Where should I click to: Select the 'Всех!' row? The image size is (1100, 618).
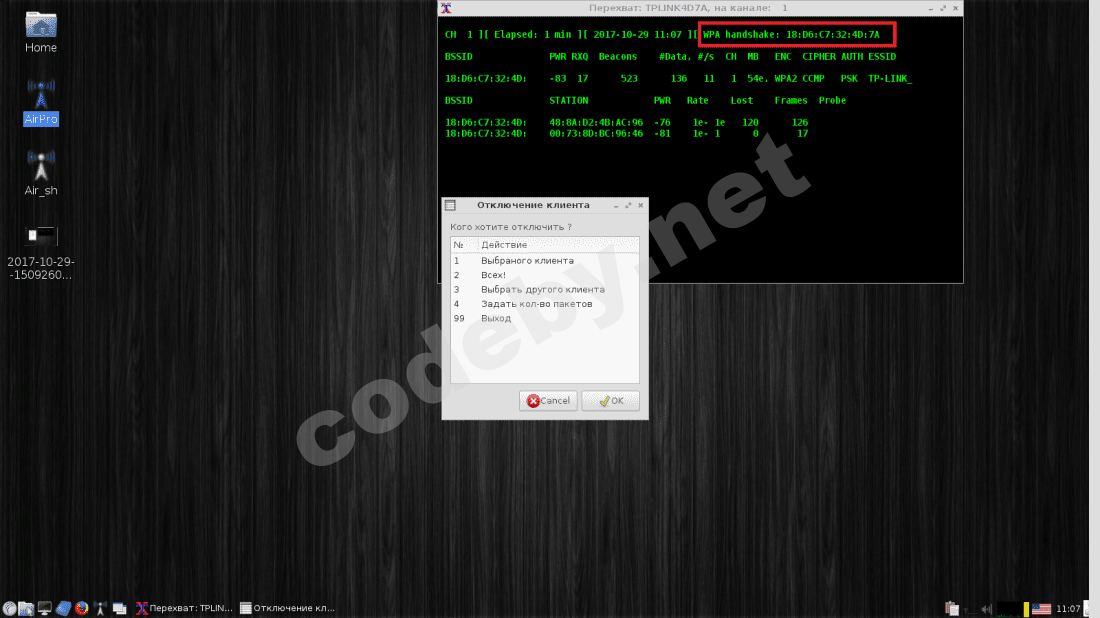[x=544, y=275]
